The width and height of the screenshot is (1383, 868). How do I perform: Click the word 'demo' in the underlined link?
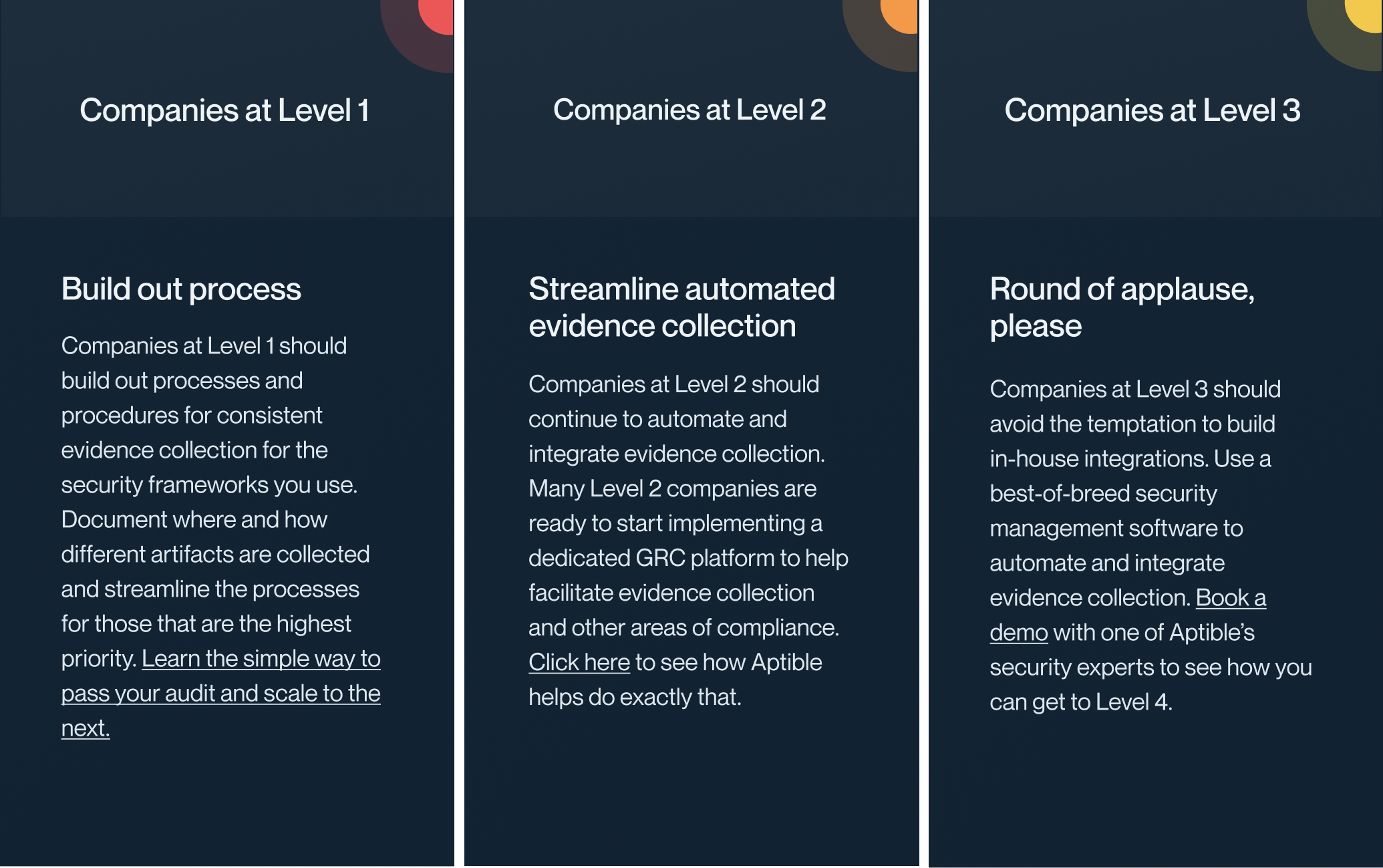pos(1018,632)
